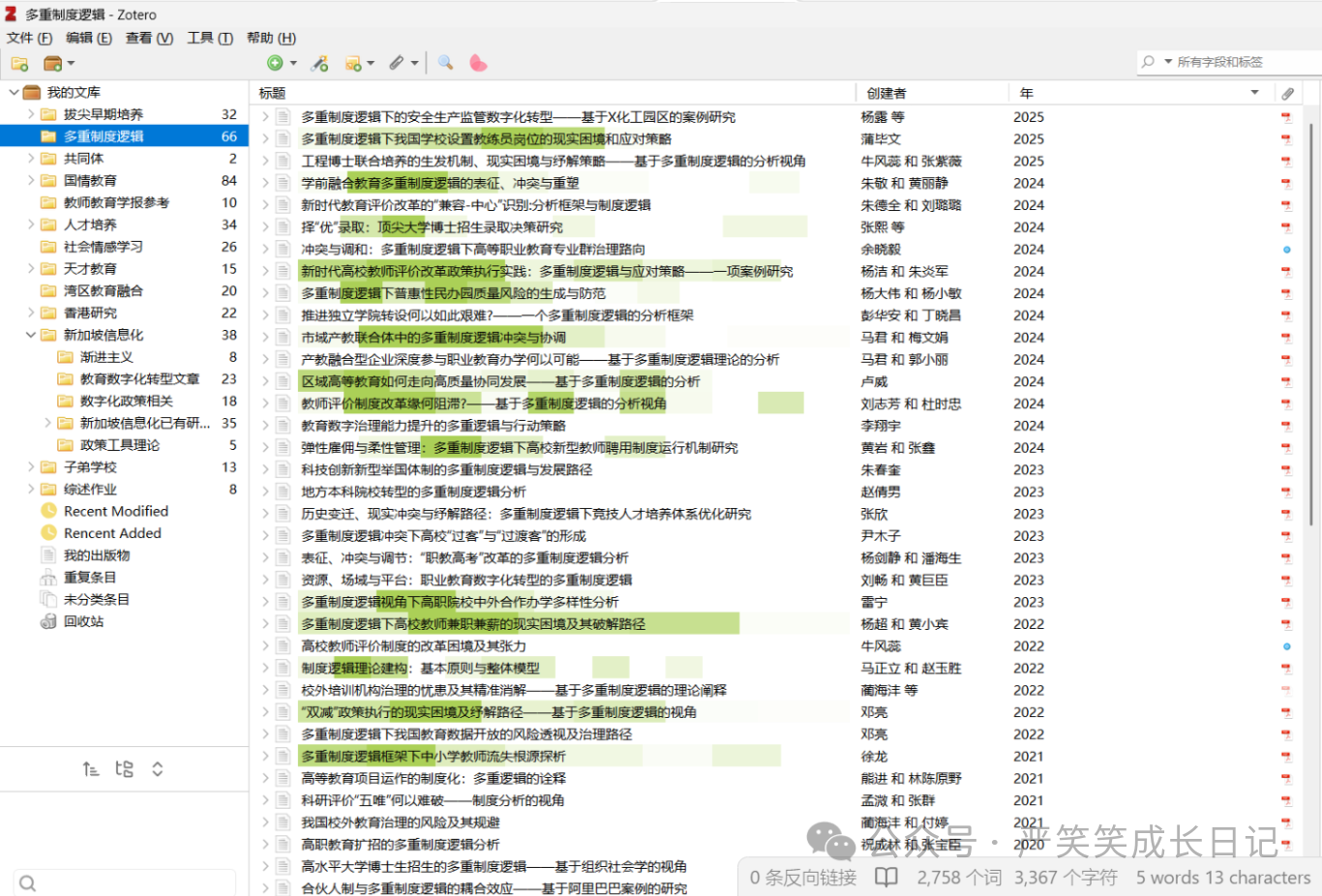Open the 工具 (T) menu

pyautogui.click(x=209, y=38)
